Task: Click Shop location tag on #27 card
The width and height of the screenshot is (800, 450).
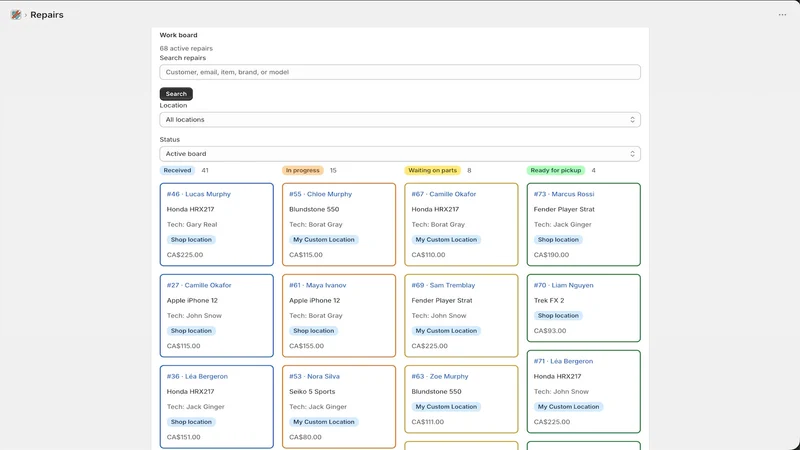Action: click(191, 331)
